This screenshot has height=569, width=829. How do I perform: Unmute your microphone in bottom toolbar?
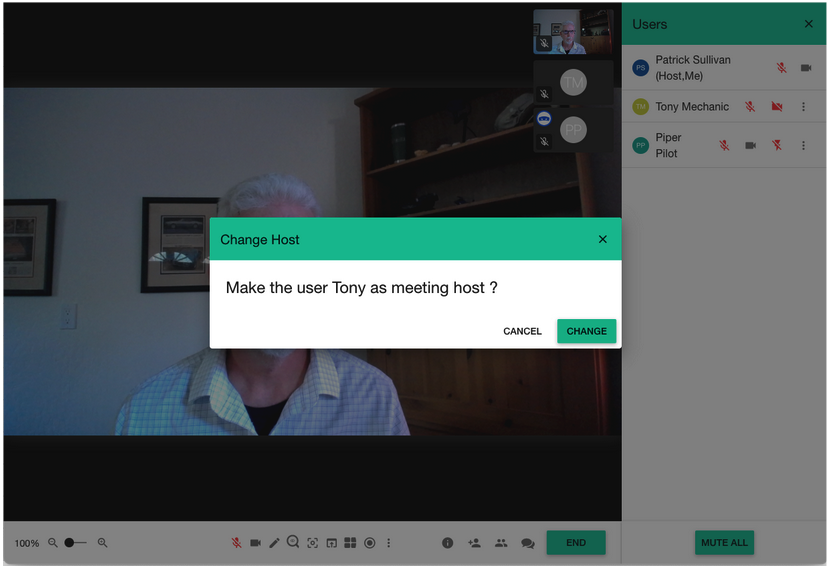tap(236, 543)
